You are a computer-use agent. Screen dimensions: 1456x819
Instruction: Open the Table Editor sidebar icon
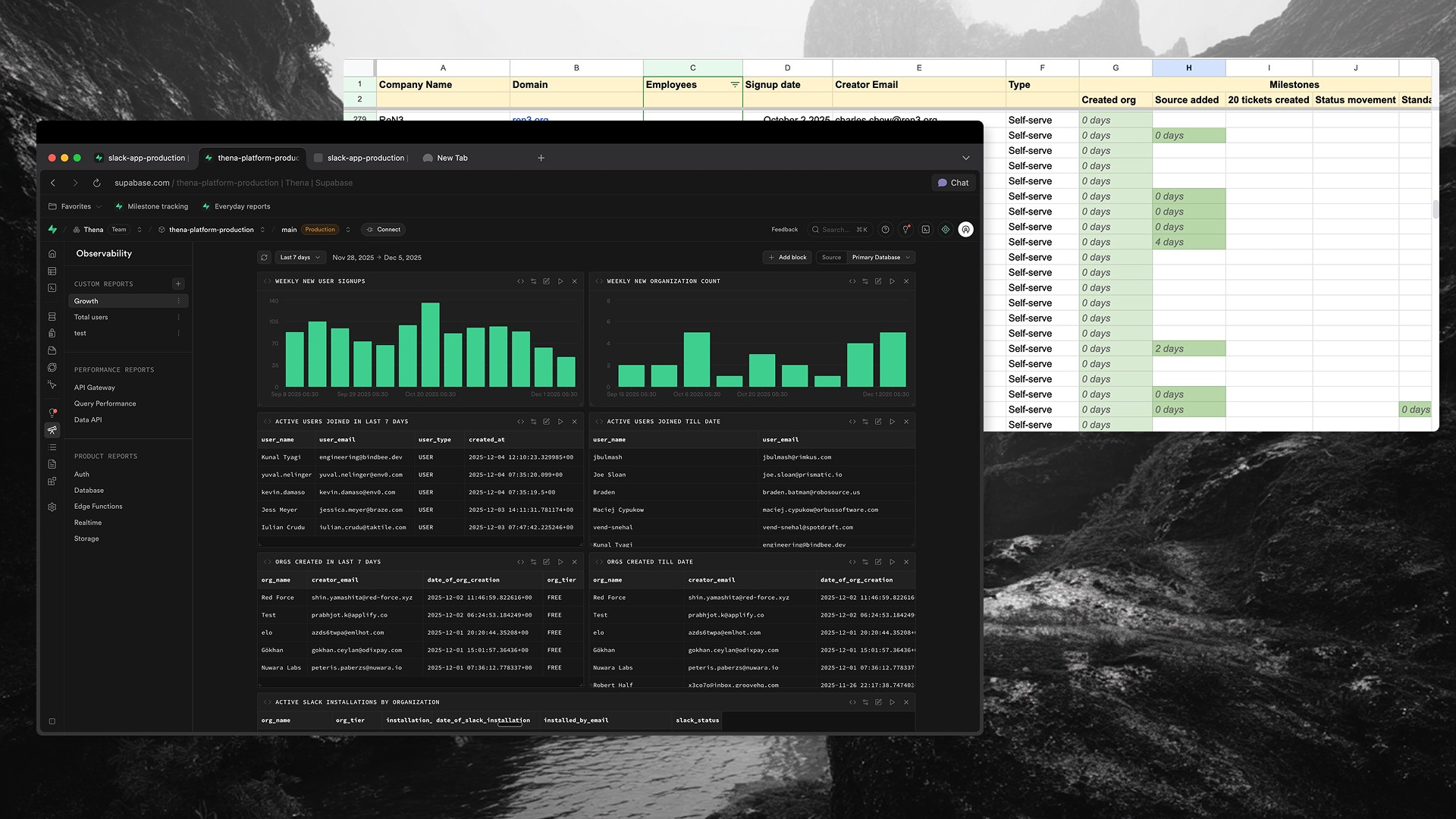52,271
